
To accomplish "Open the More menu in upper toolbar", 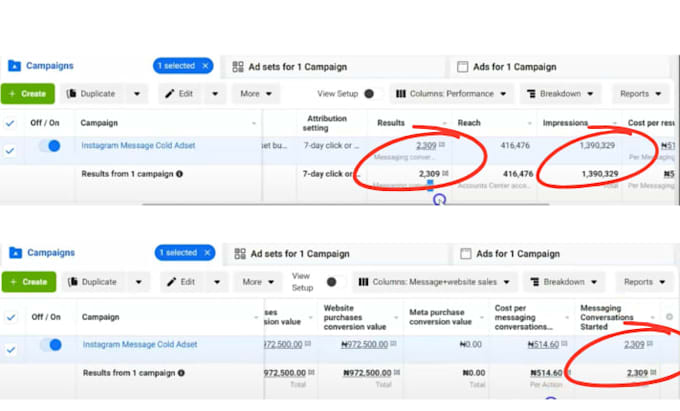I will tap(256, 94).
